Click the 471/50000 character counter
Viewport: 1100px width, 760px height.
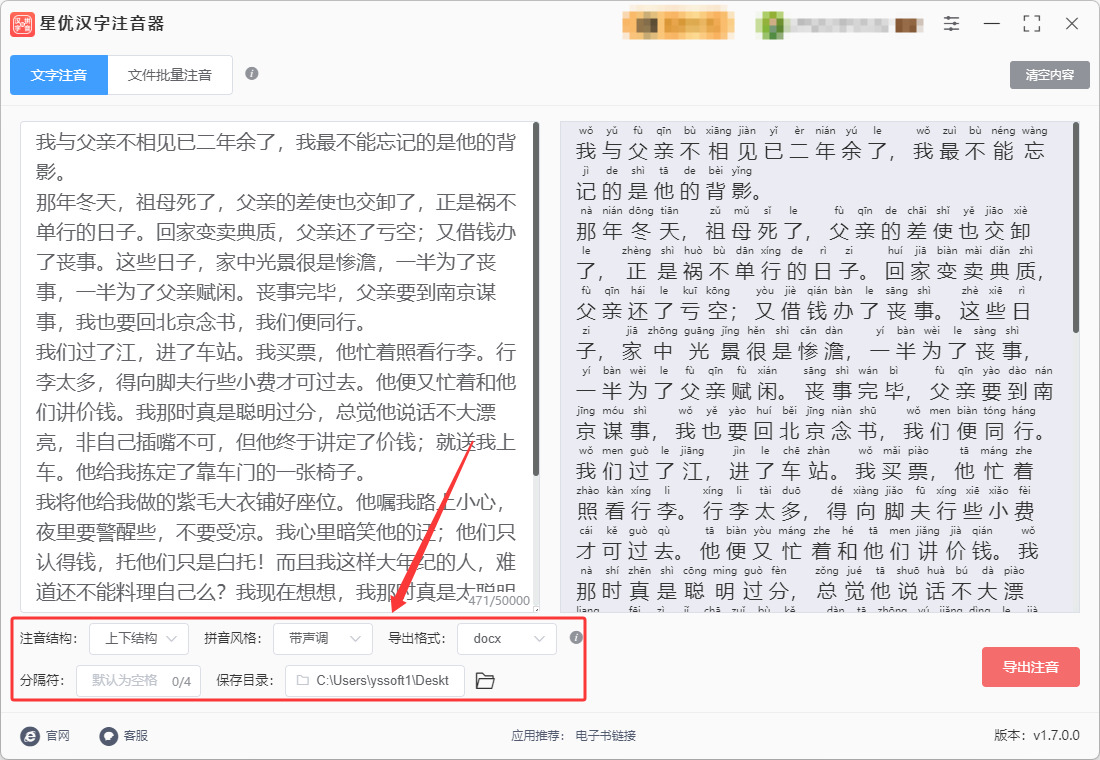499,601
